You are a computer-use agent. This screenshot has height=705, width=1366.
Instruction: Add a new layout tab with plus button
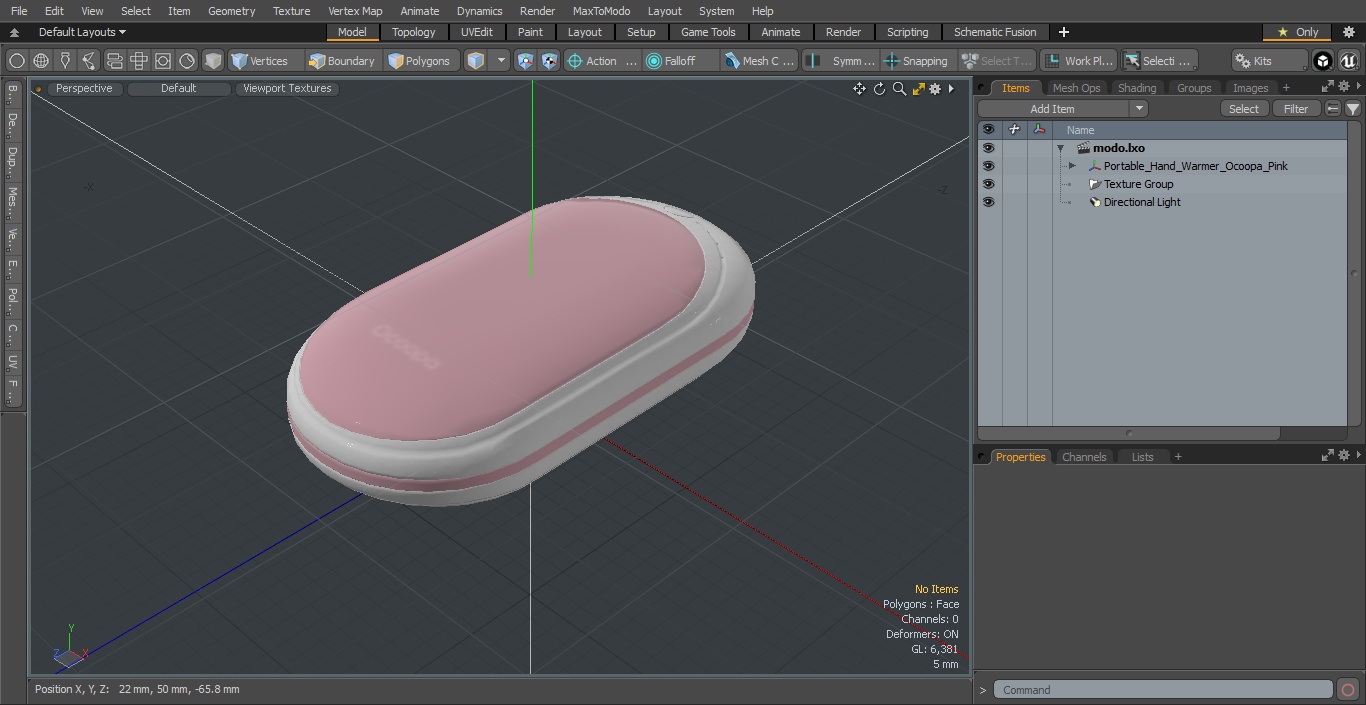coord(1063,32)
